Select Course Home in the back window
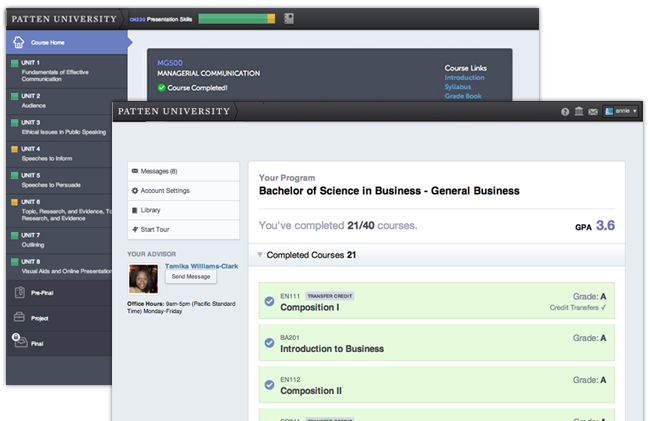Viewport: 650px width, 421px height. pyautogui.click(x=66, y=42)
